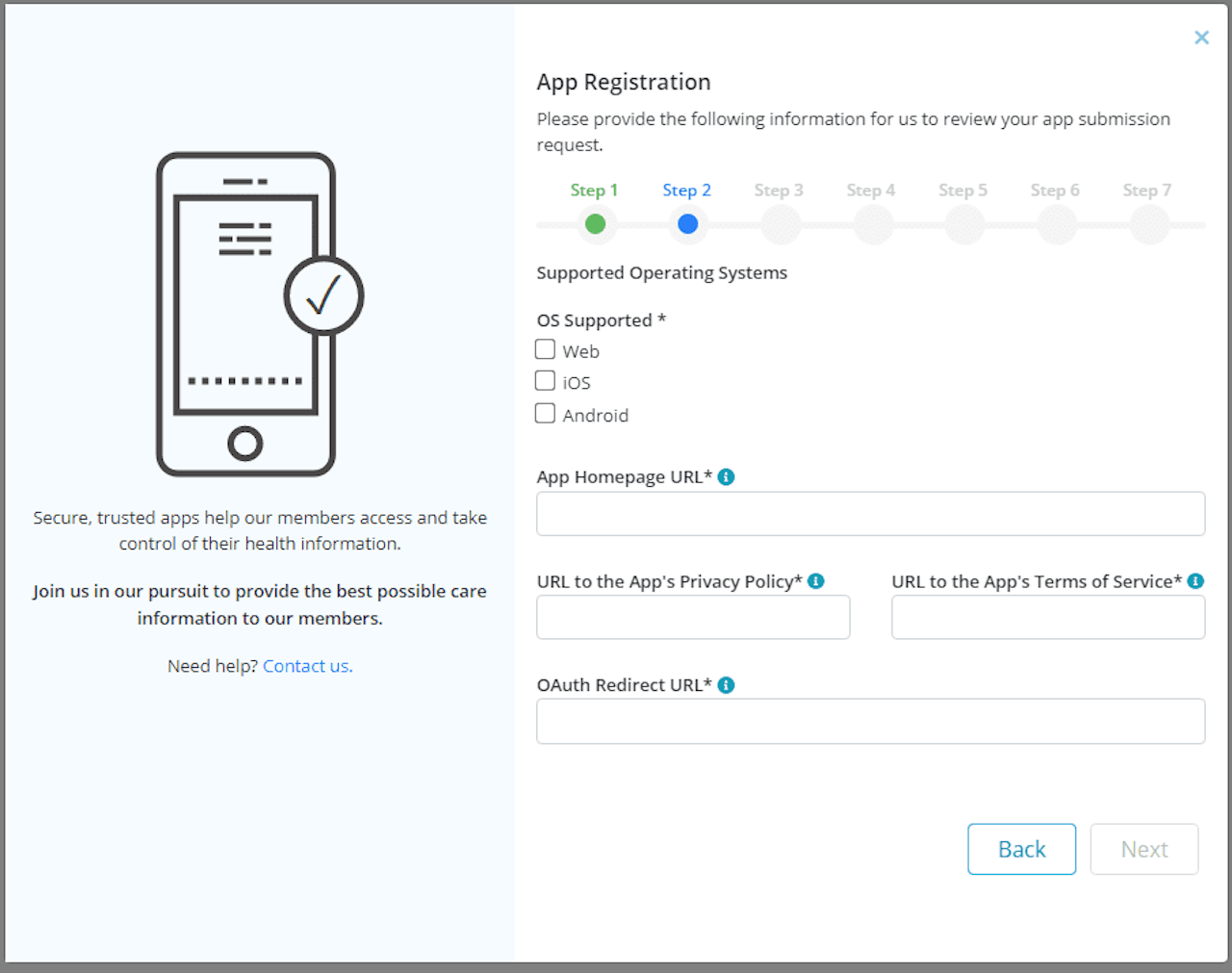Click the info icon beside App Homepage URL
1232x973 pixels.
(x=726, y=476)
